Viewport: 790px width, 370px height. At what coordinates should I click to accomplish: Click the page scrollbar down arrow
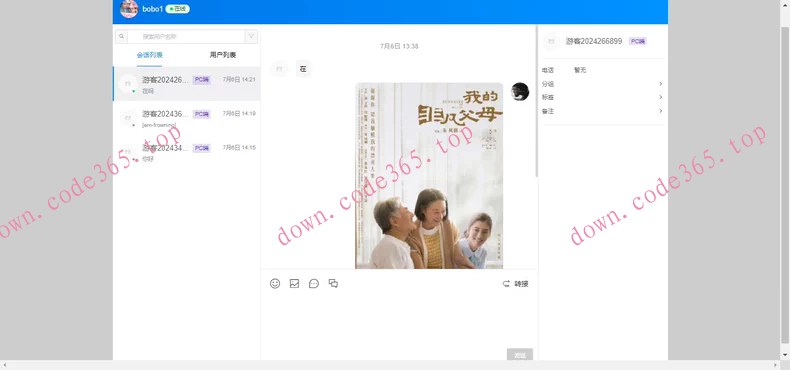[x=785, y=355]
